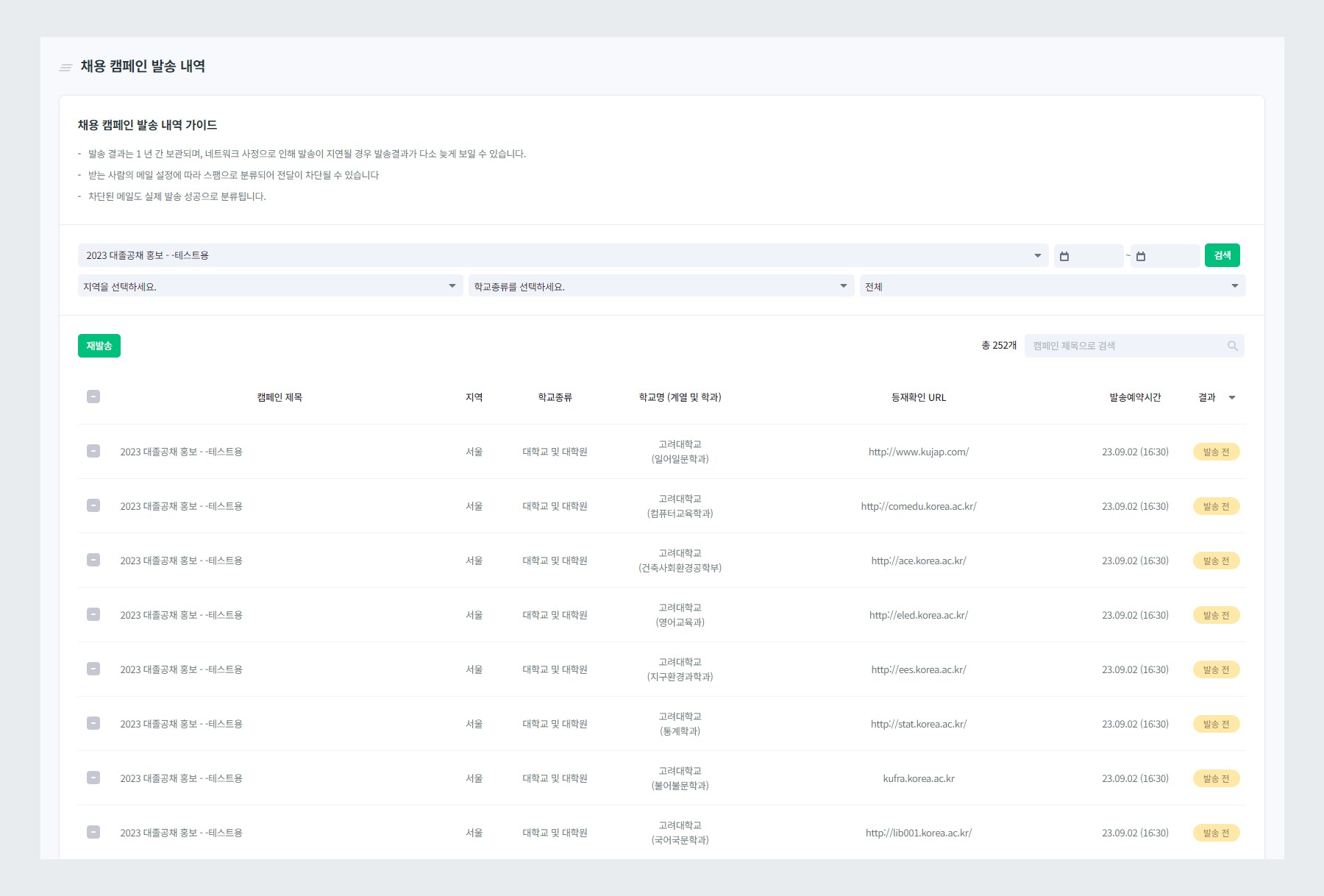Image resolution: width=1324 pixels, height=896 pixels.
Task: Open link http://eled.korea.ac.kr/
Action: 919,615
